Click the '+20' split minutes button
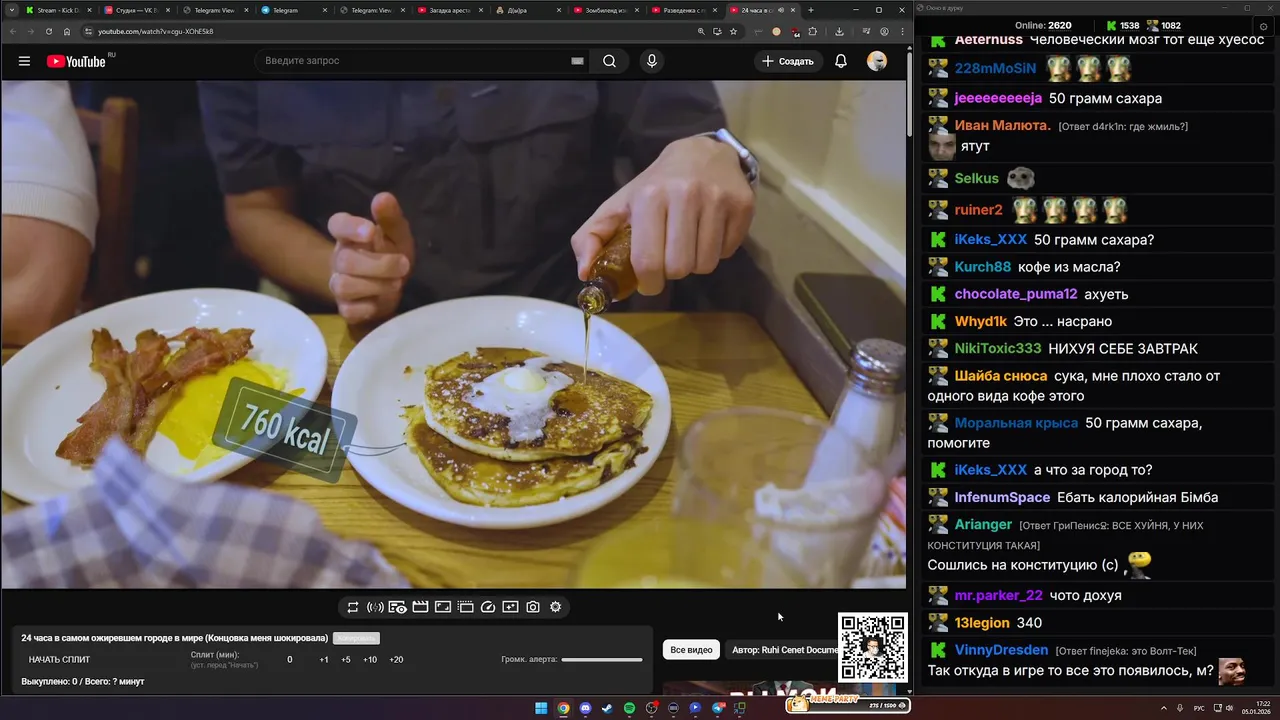 (x=396, y=660)
